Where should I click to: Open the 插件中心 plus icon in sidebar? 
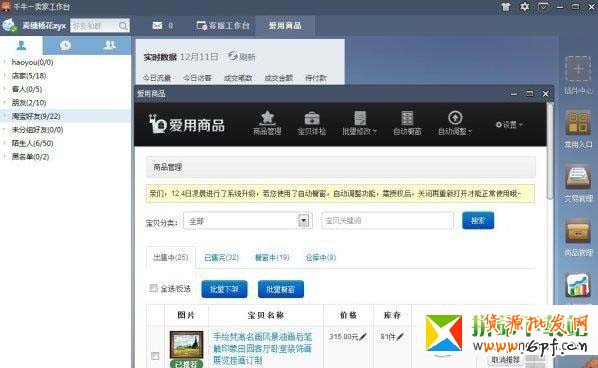coord(578,69)
